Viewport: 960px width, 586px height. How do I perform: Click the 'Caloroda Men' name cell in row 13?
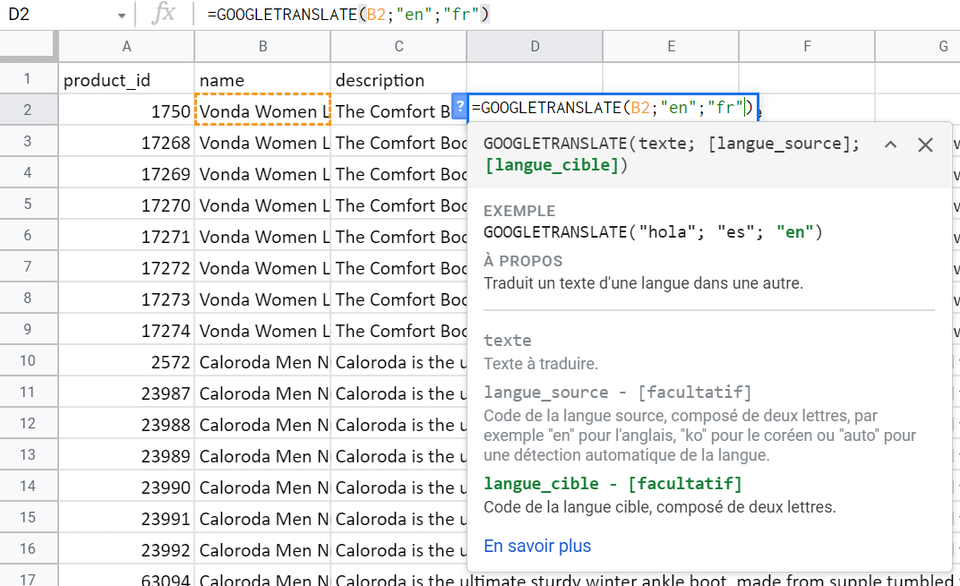click(263, 454)
